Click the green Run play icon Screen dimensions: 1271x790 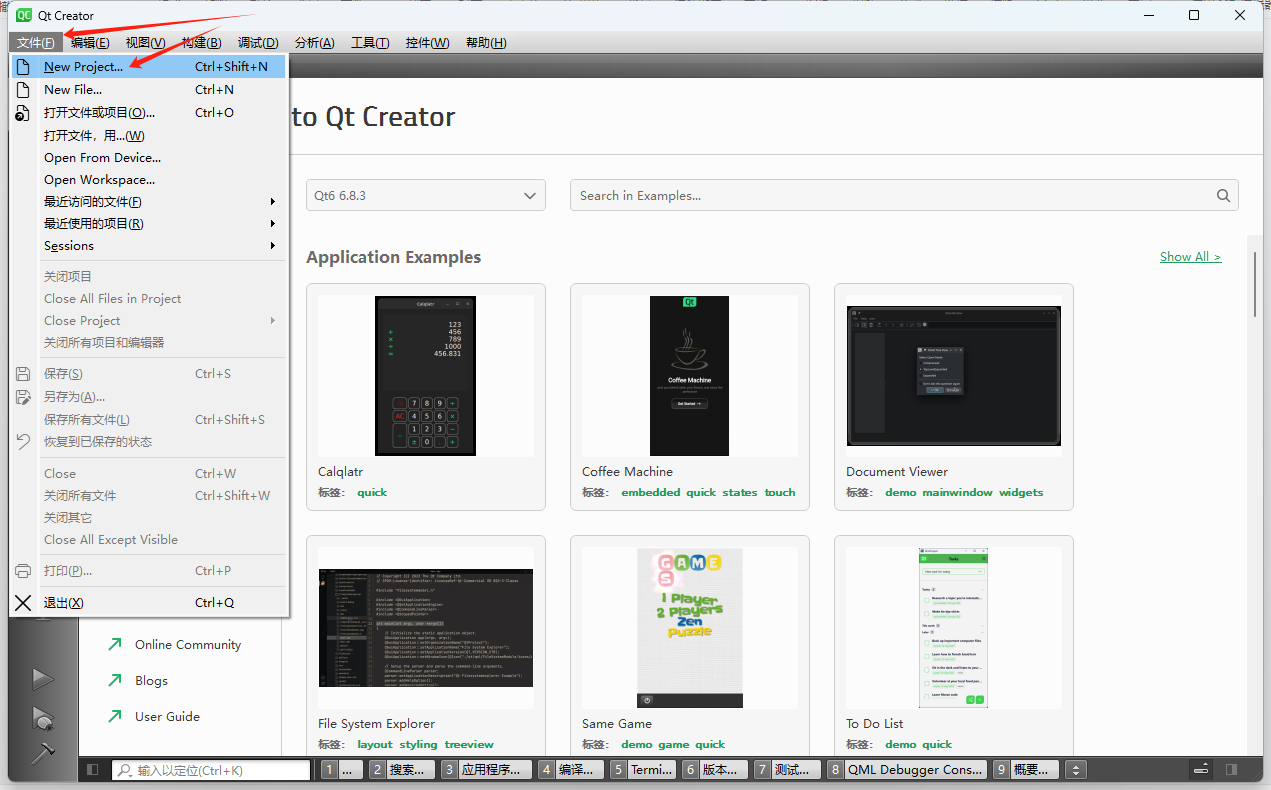pyautogui.click(x=42, y=679)
